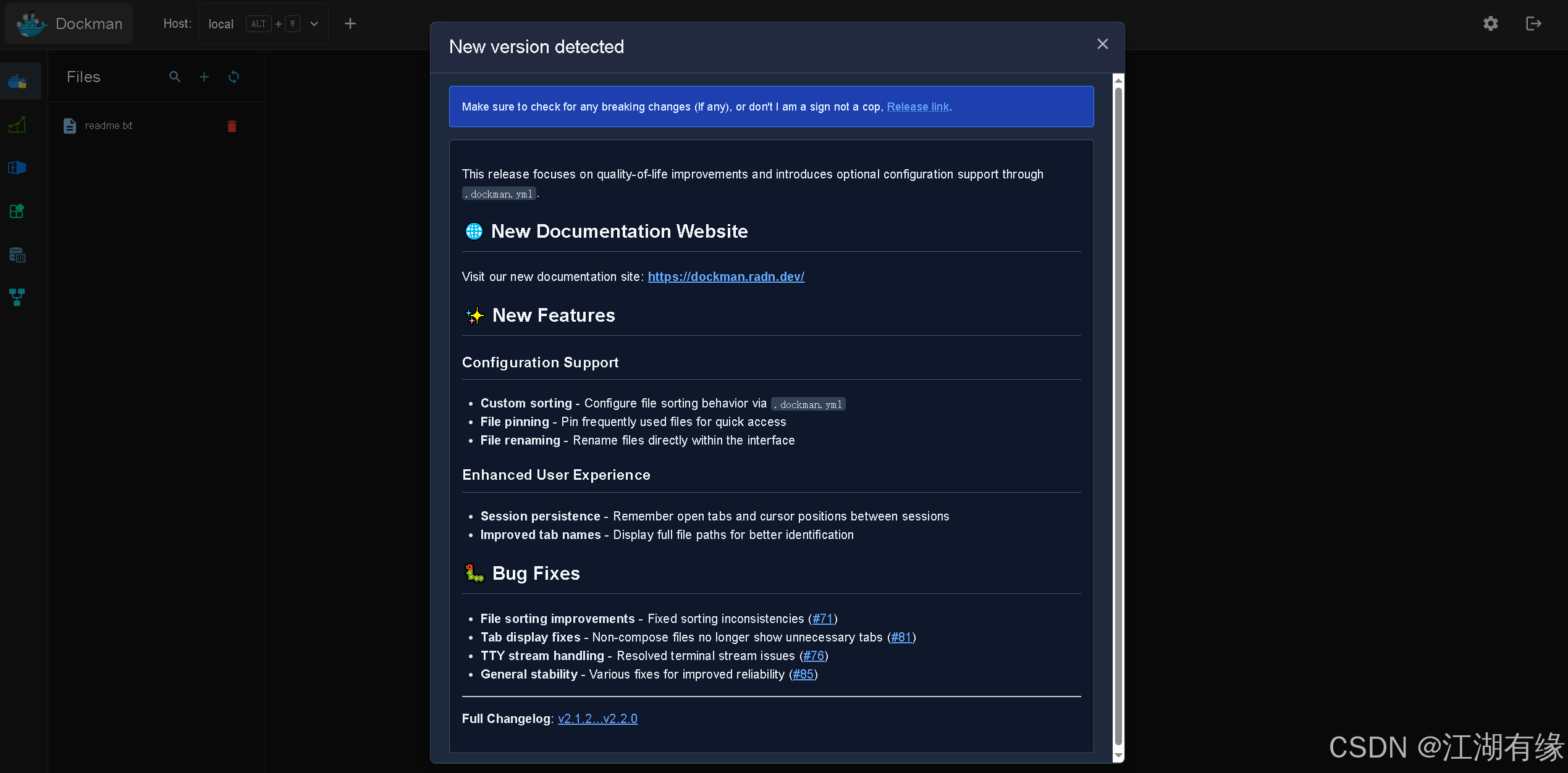Open the networks sidebar icon
1568x773 pixels.
click(17, 297)
